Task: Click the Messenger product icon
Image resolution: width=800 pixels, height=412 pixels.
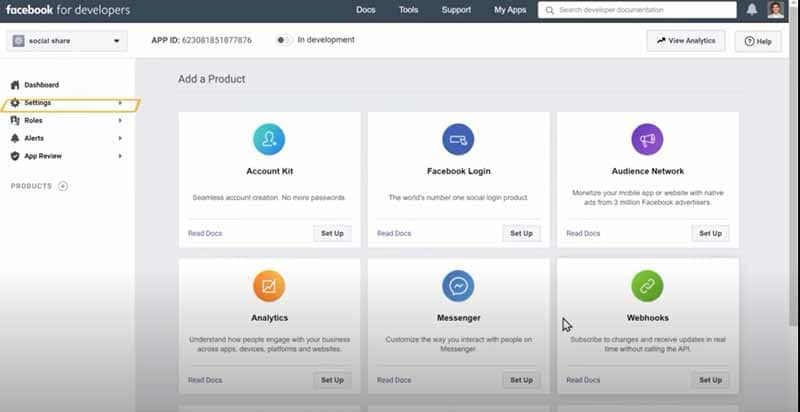Action: pos(458,286)
